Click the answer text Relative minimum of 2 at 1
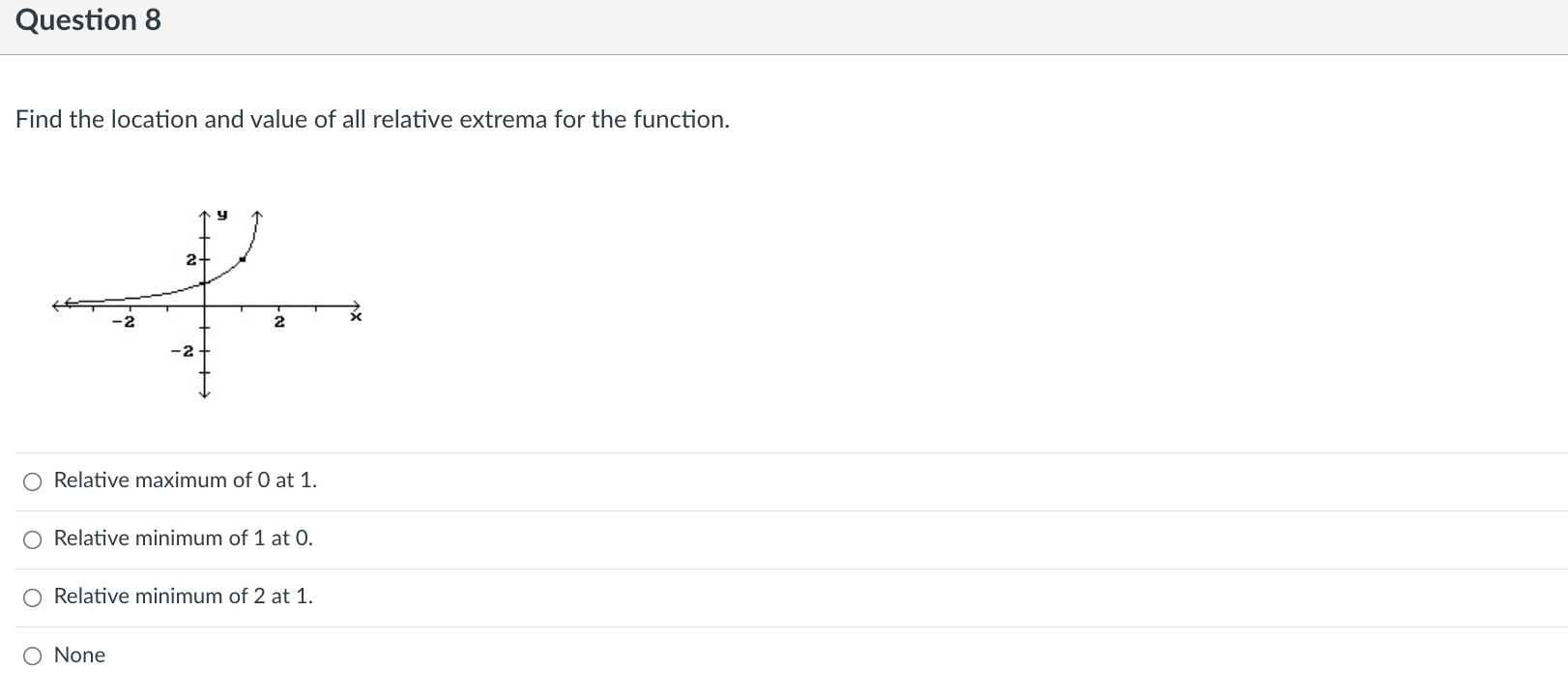The width and height of the screenshot is (1568, 699). click(x=182, y=596)
